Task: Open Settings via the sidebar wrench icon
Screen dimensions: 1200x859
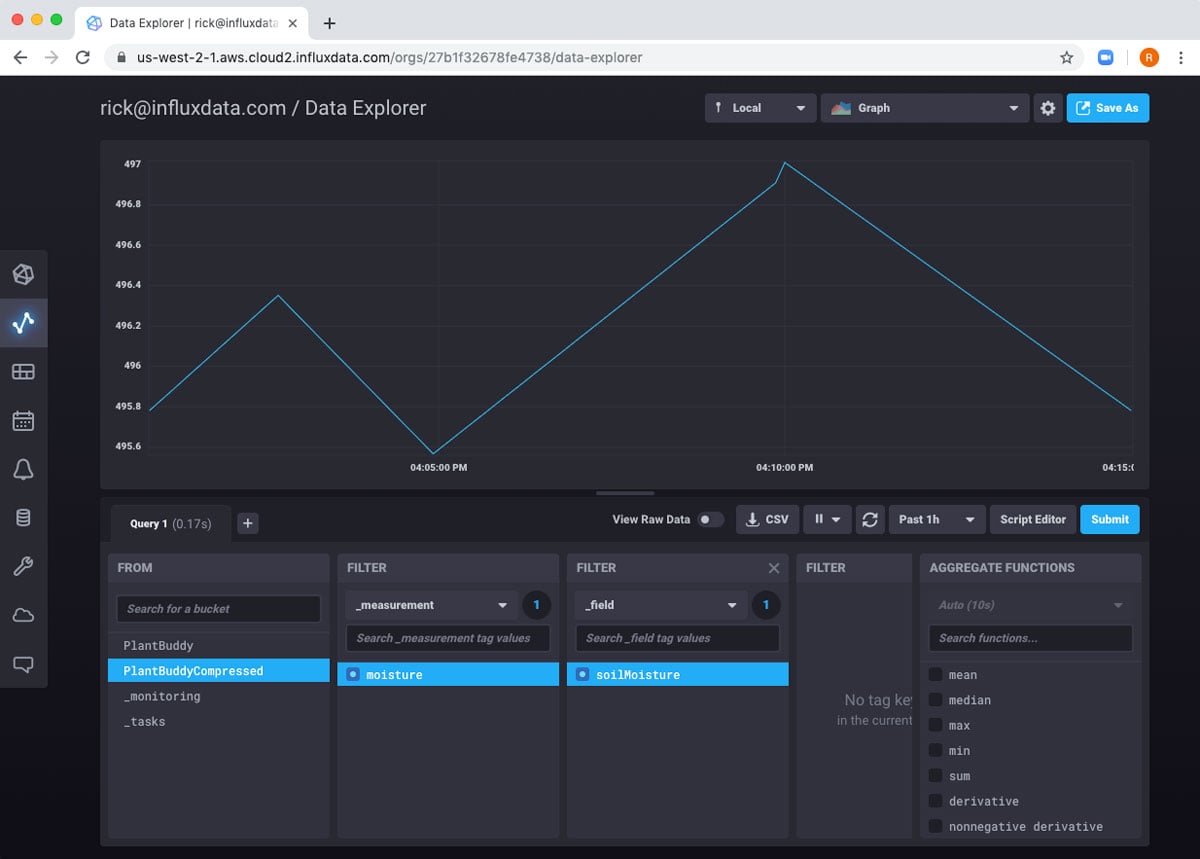Action: (23, 566)
